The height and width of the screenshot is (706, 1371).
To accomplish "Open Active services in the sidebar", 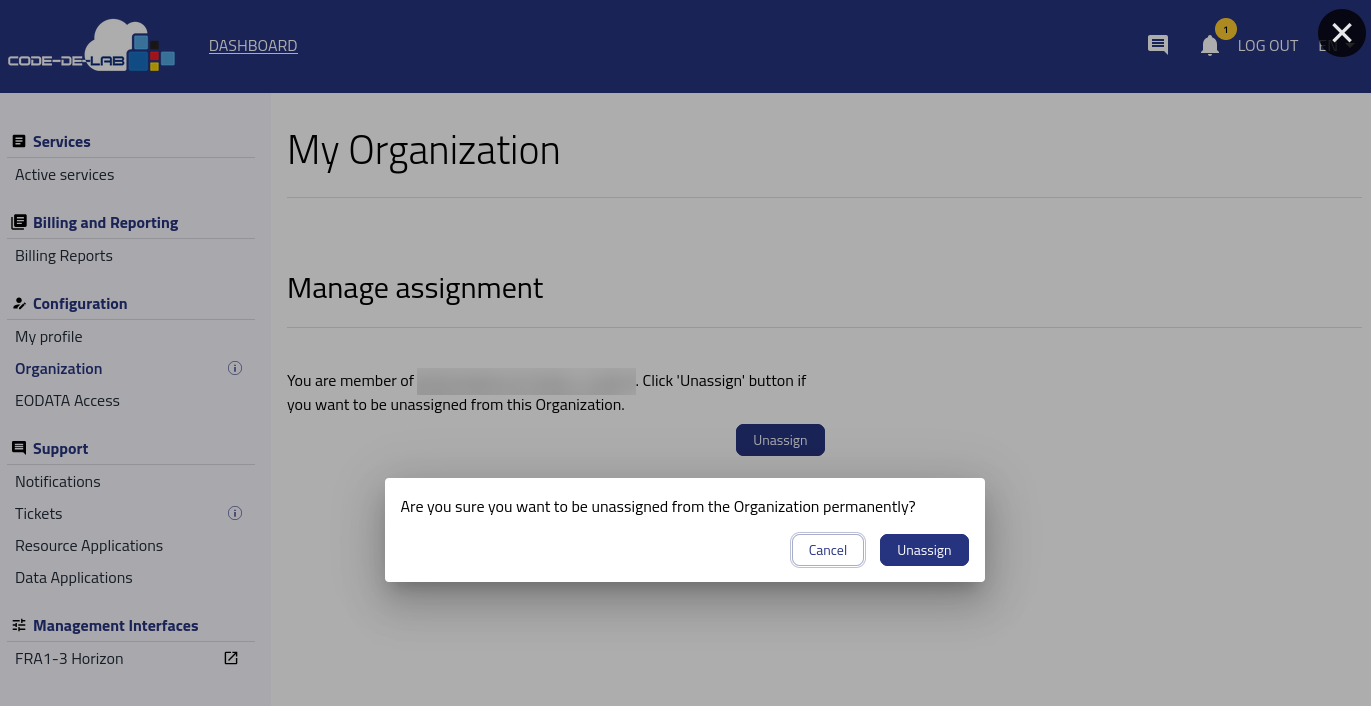I will point(65,175).
